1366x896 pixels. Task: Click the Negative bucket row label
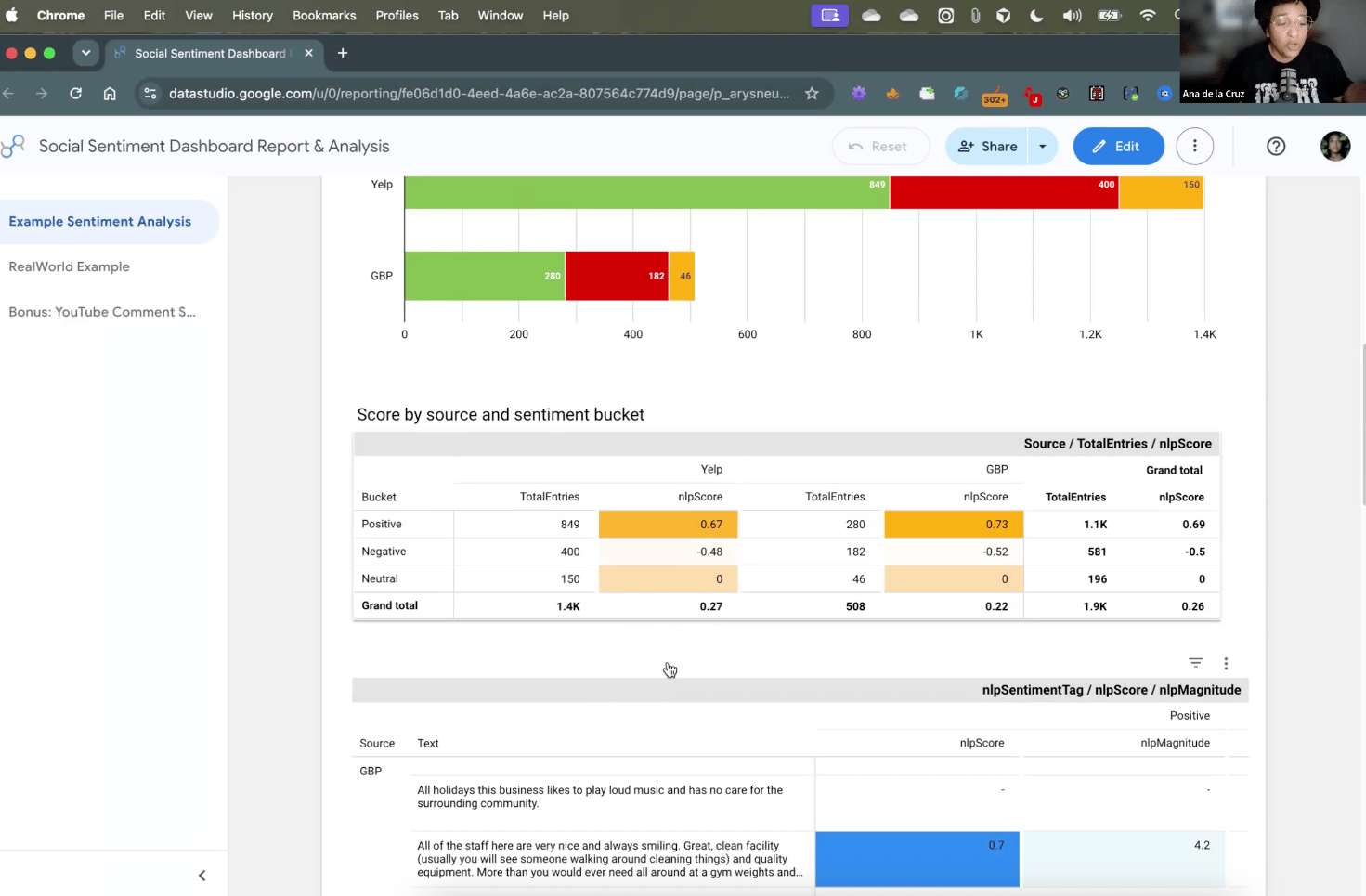[384, 552]
